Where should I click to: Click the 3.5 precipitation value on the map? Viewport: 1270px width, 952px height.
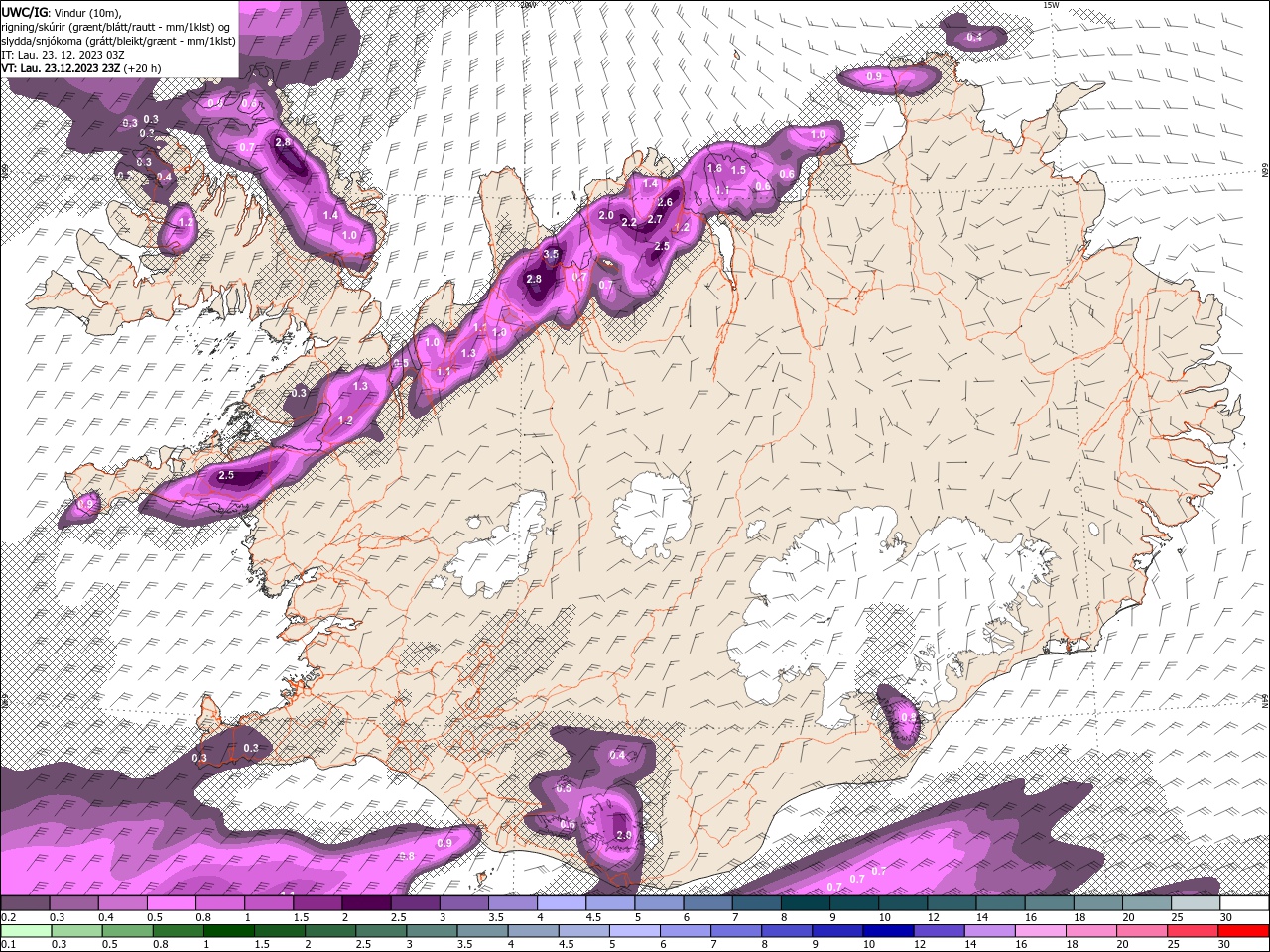(552, 255)
